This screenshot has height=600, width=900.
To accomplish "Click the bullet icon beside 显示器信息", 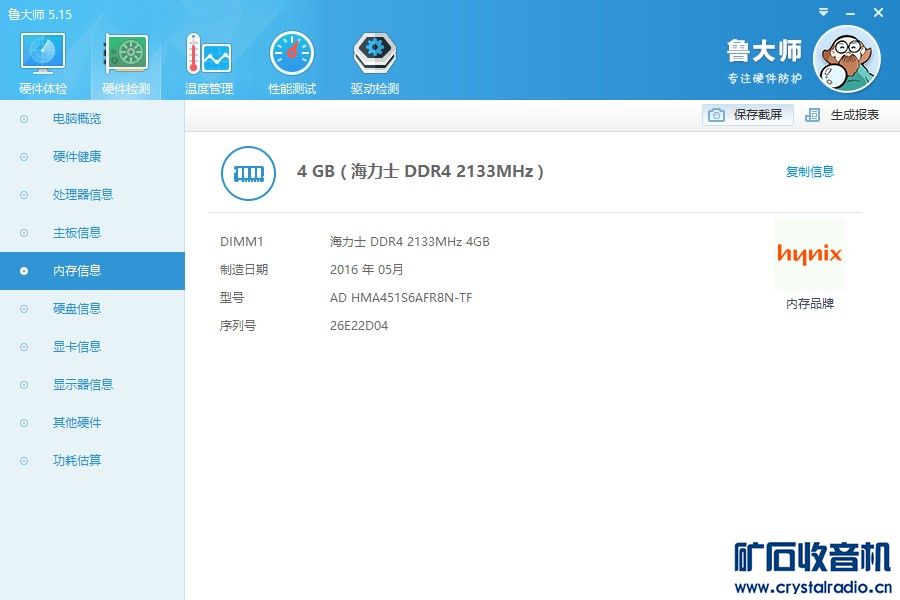I will click(x=24, y=385).
